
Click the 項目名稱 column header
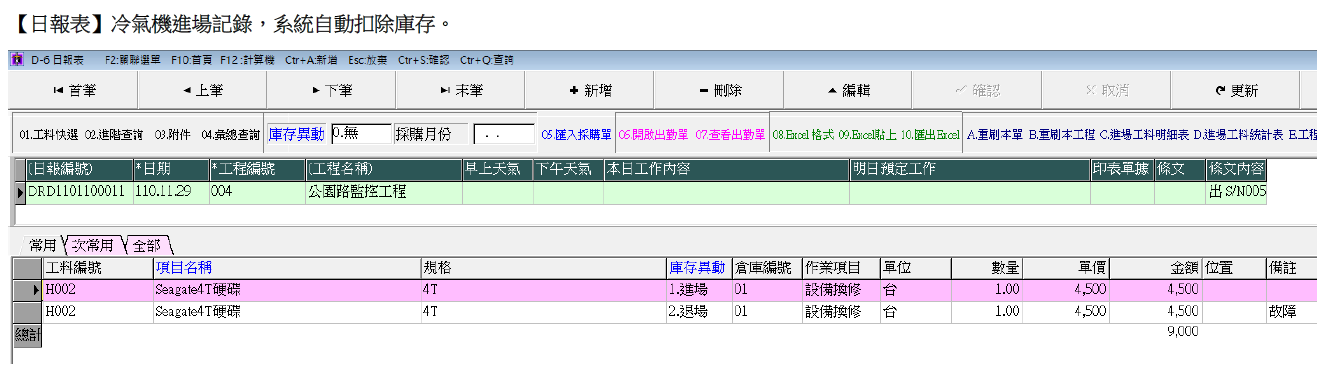click(x=286, y=268)
